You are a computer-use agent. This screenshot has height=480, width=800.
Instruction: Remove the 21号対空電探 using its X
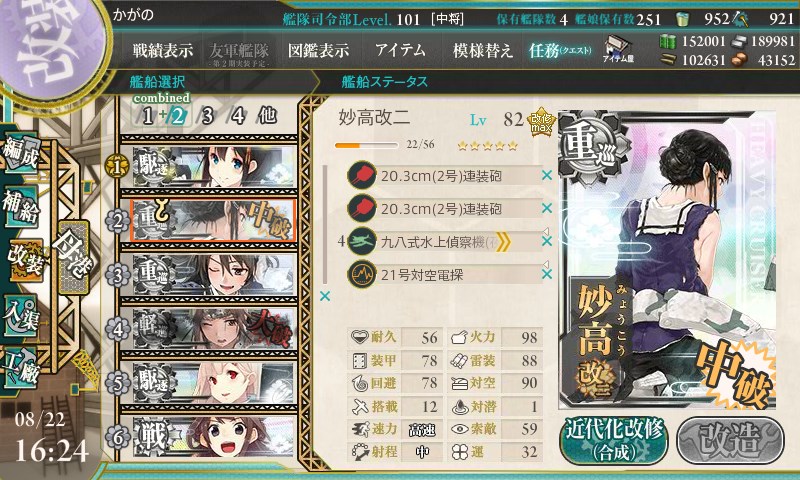coord(547,274)
